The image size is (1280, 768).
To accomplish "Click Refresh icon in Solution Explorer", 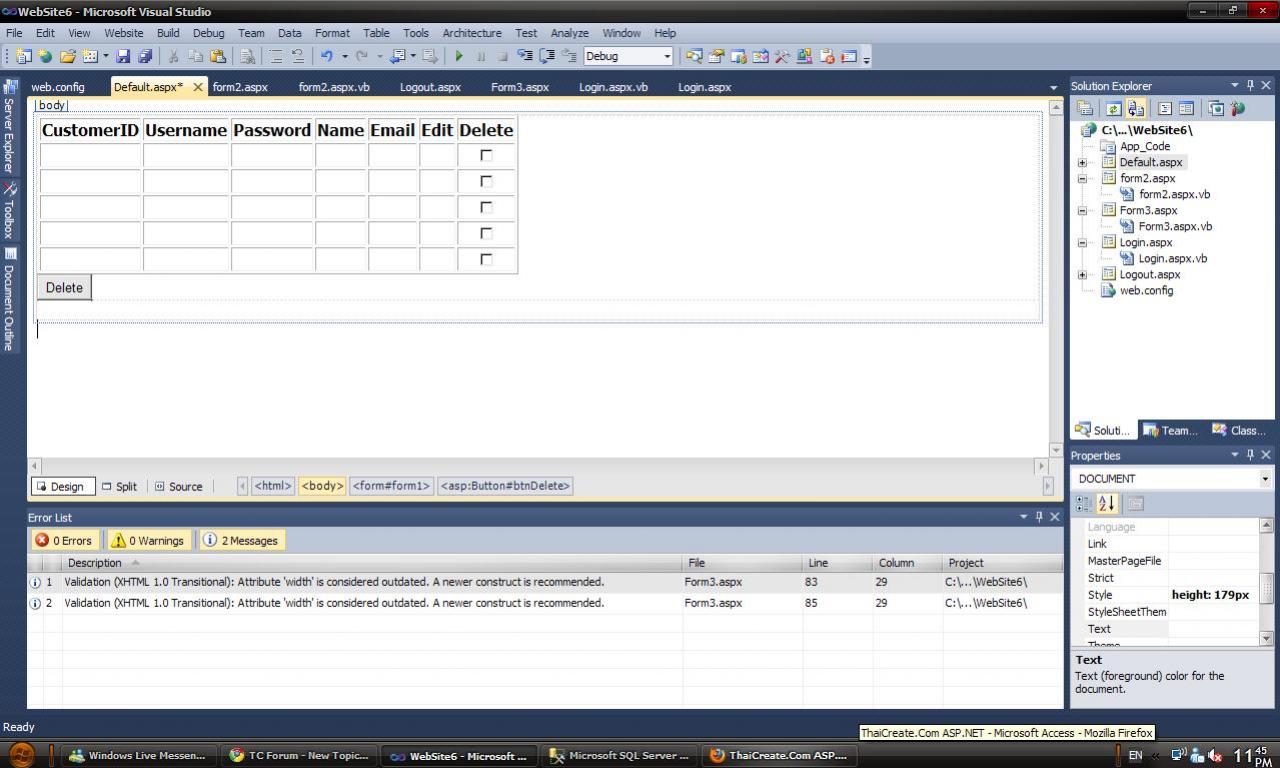I will click(1113, 109).
